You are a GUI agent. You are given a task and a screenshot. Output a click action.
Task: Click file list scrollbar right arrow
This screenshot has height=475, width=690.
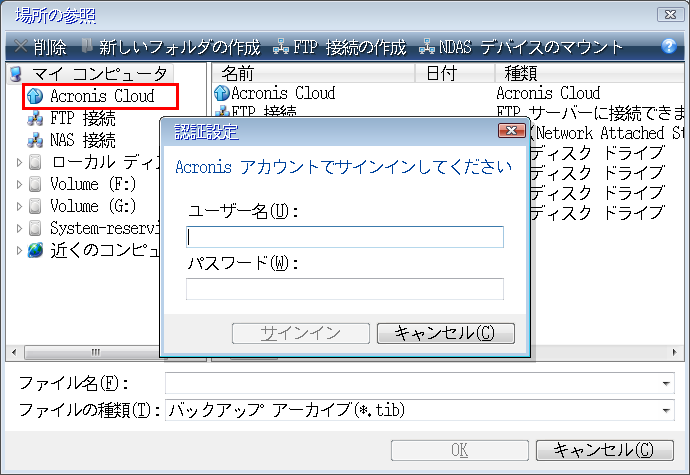point(674,352)
